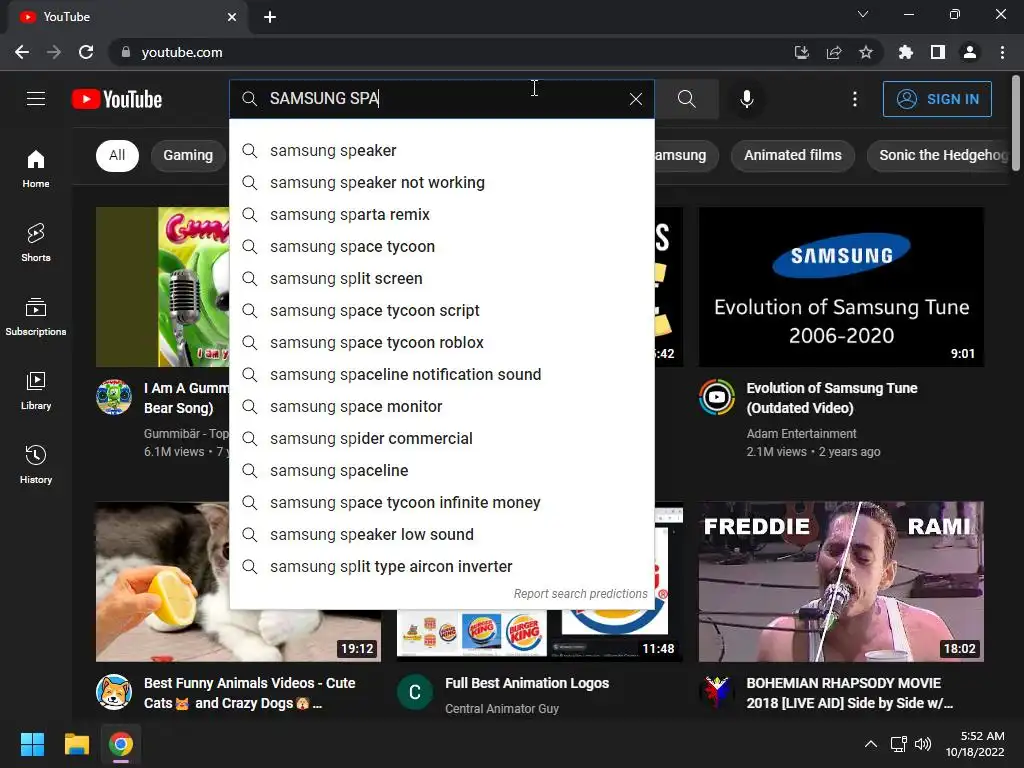Click the YouTube logo
Viewport: 1024px width, 768px height.
point(117,99)
